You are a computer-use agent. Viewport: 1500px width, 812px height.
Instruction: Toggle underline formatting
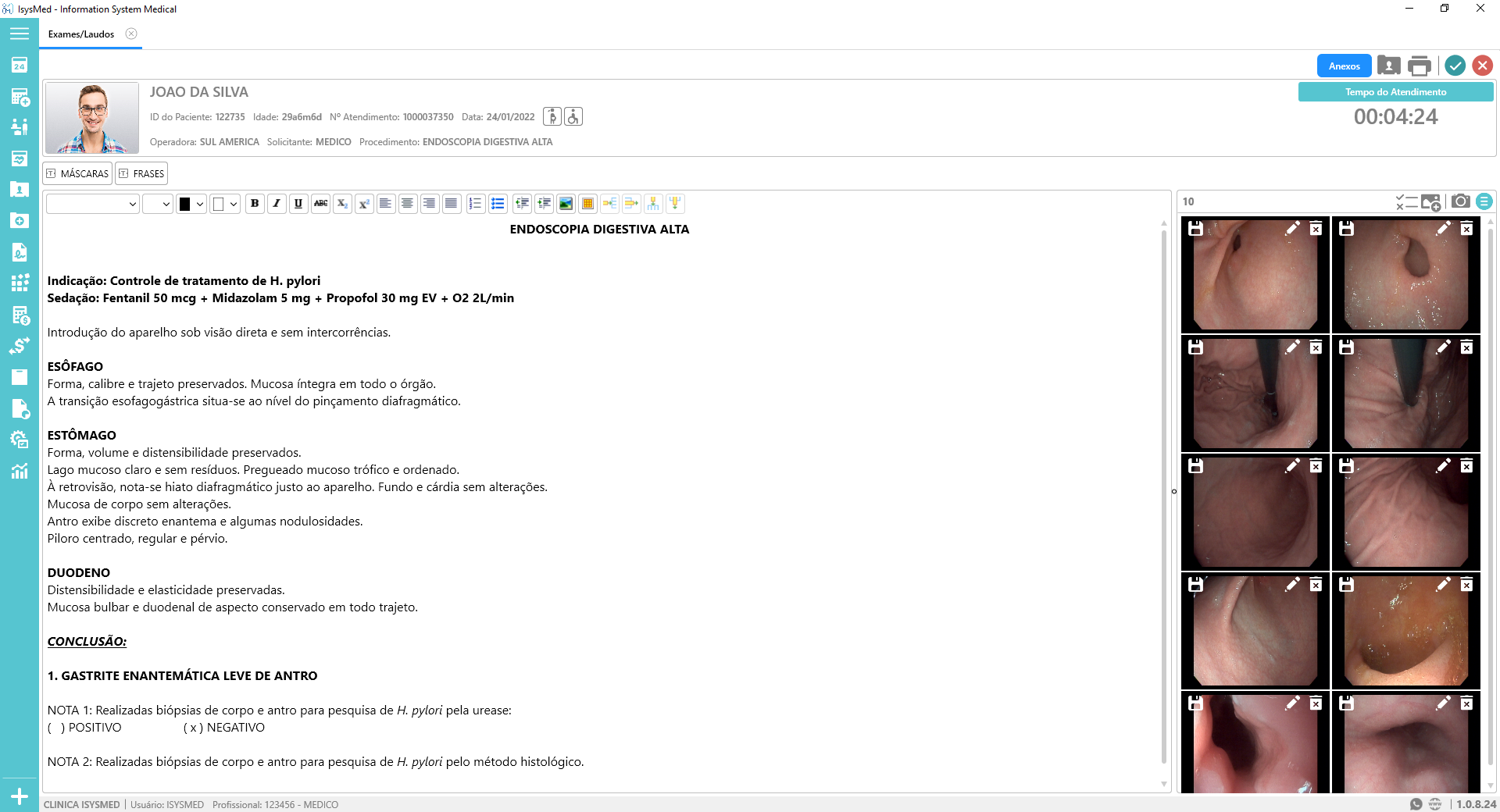pyautogui.click(x=298, y=204)
